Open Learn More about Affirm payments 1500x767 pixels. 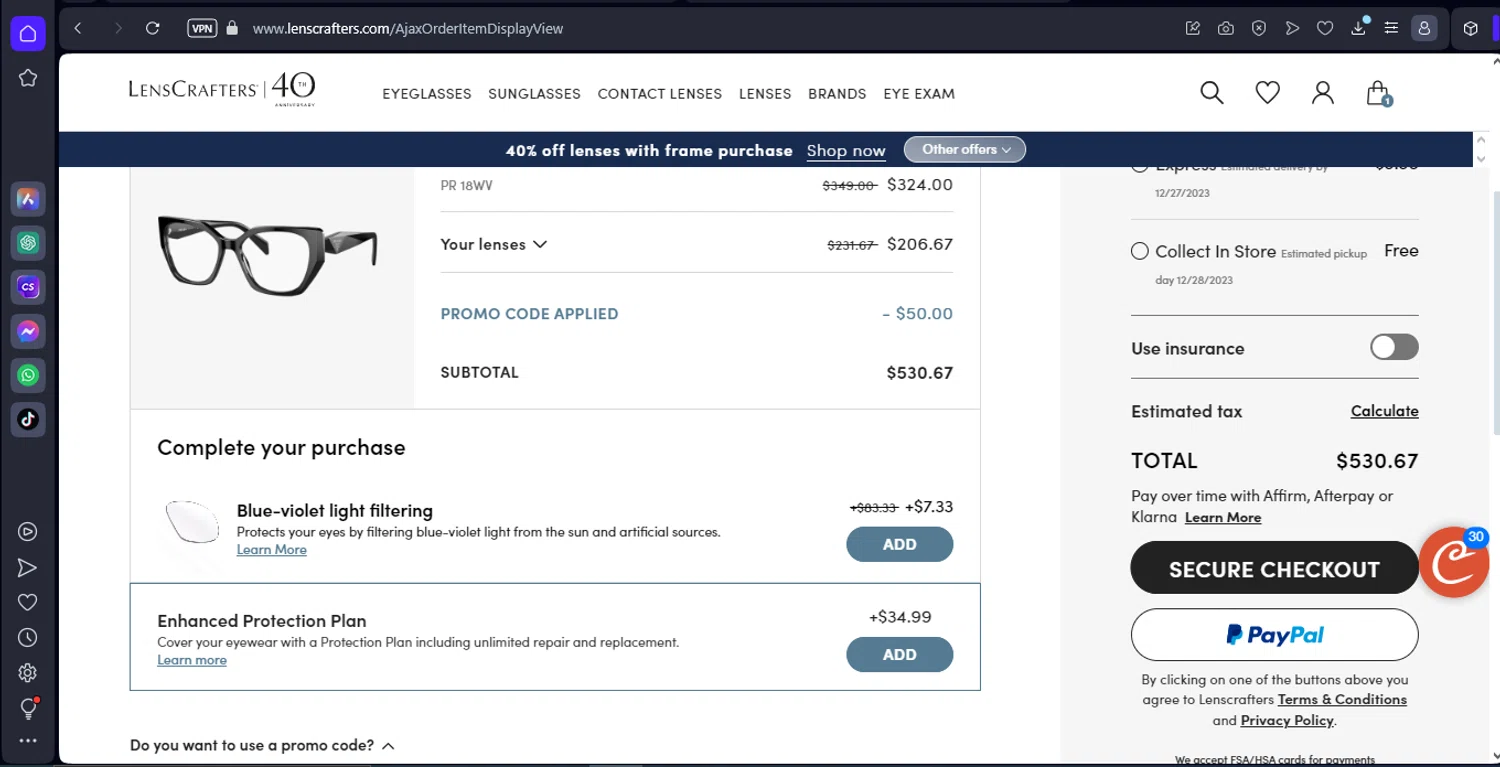tap(1223, 517)
